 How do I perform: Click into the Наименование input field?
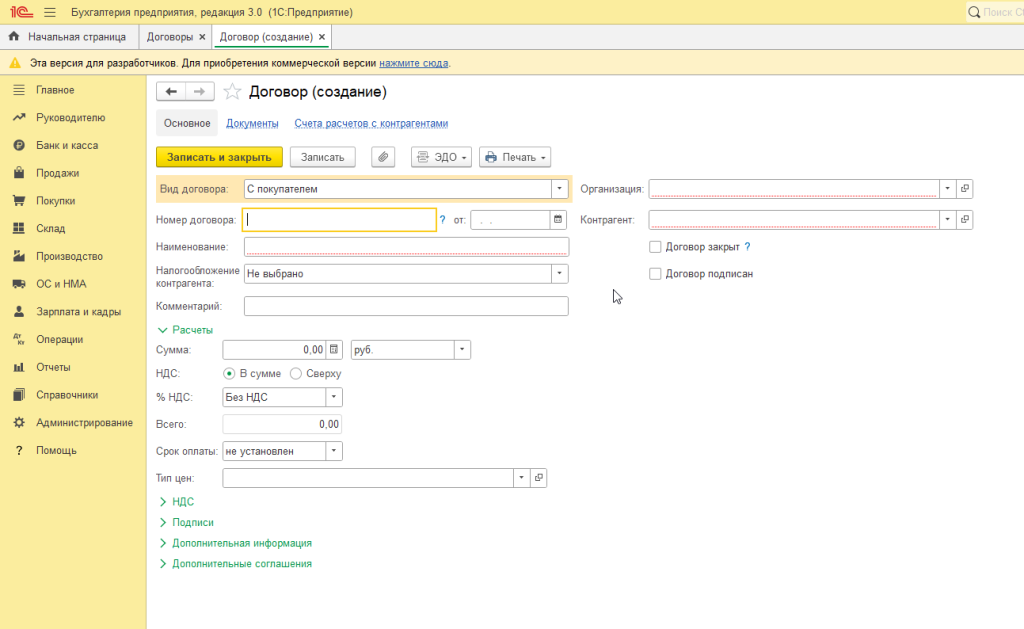[406, 246]
